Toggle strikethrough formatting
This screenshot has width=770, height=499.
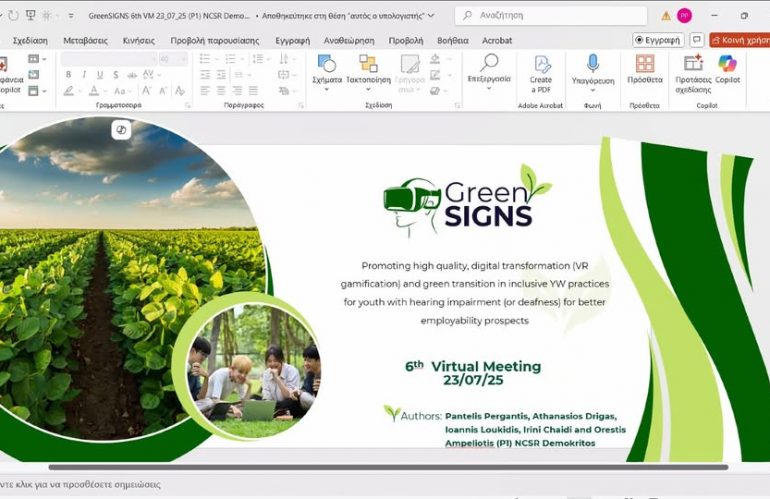click(132, 75)
